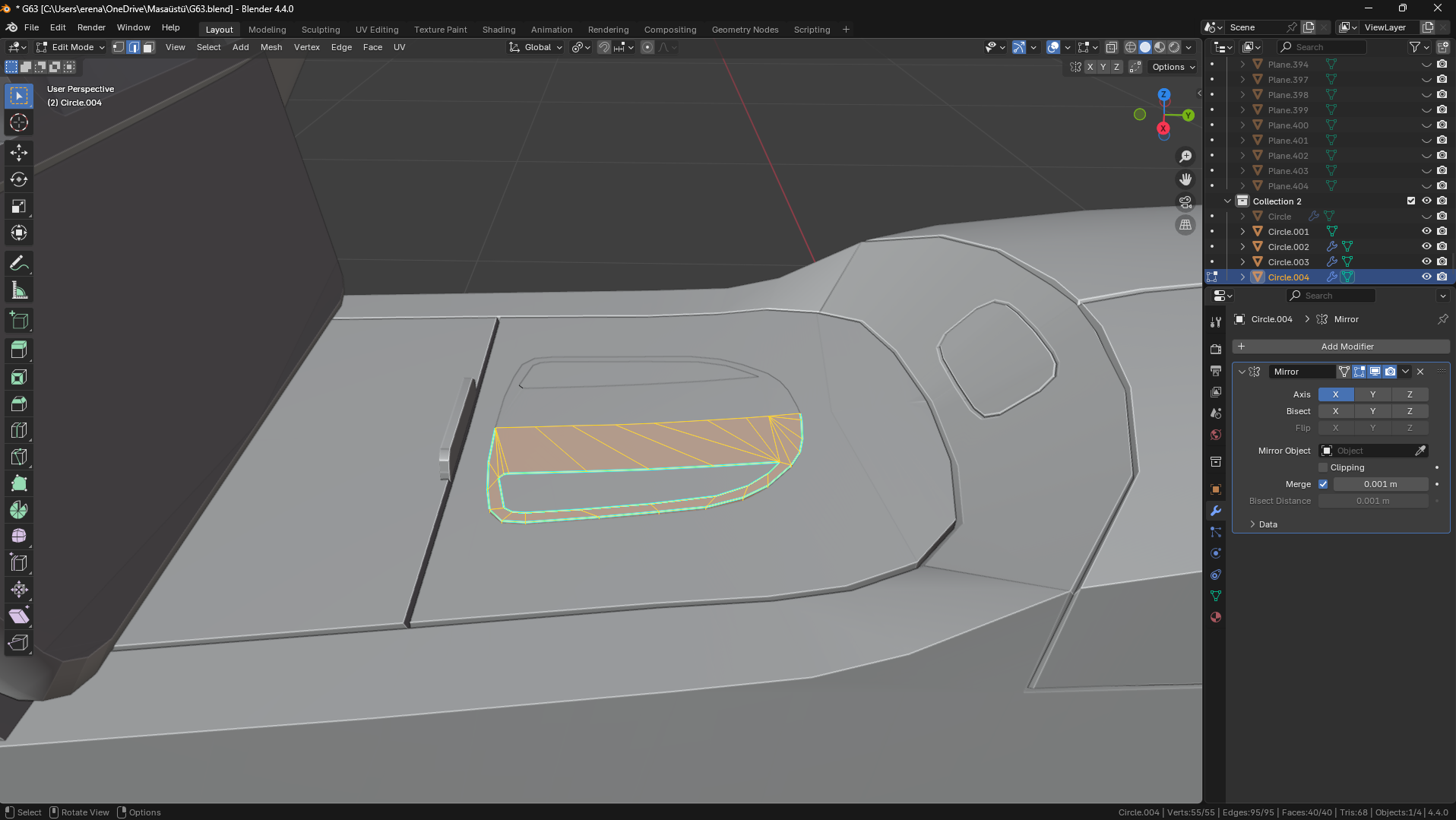The image size is (1456, 820).
Task: Open the File menu
Action: pos(31,27)
